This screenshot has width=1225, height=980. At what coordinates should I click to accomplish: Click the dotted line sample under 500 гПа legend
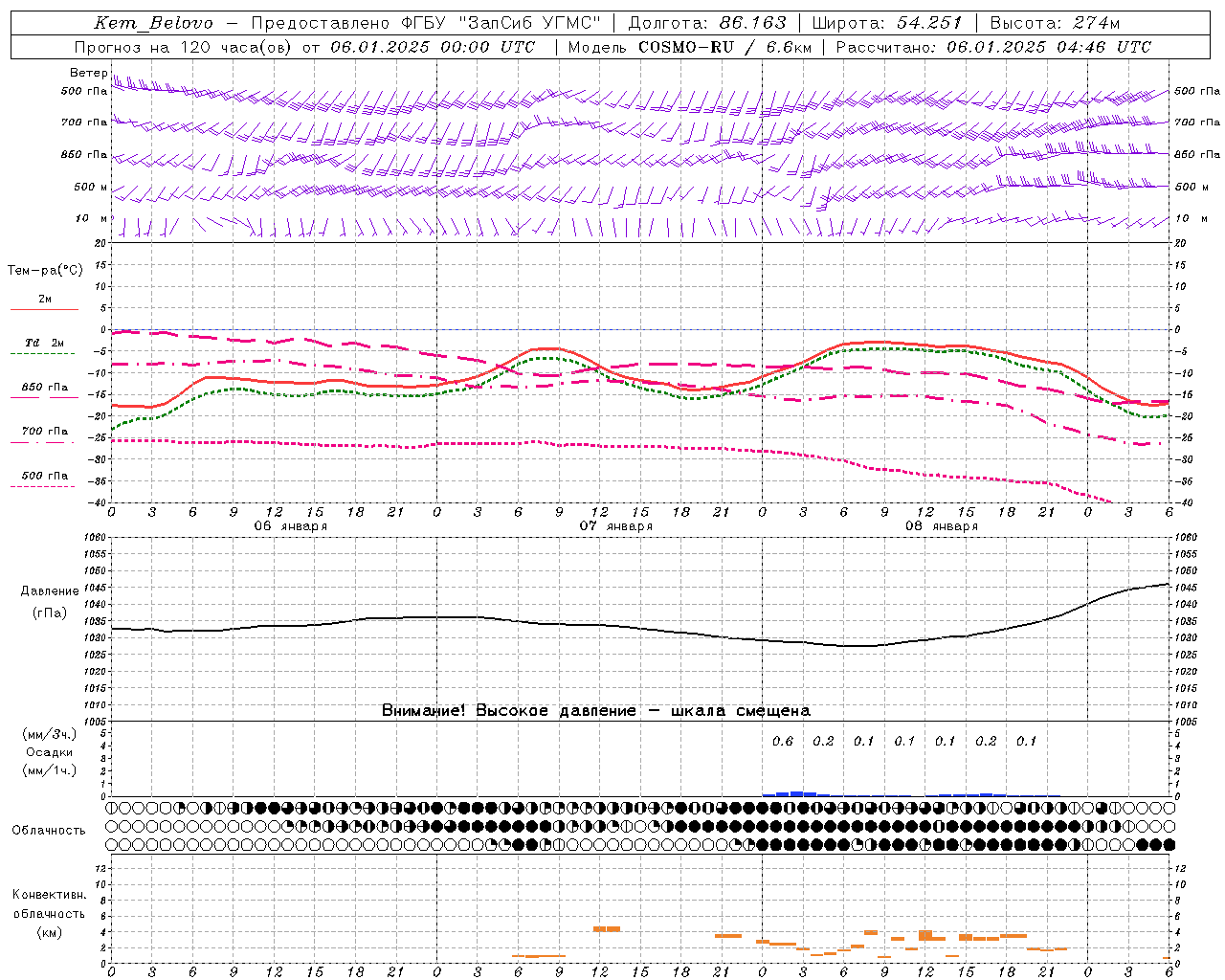[x=43, y=487]
